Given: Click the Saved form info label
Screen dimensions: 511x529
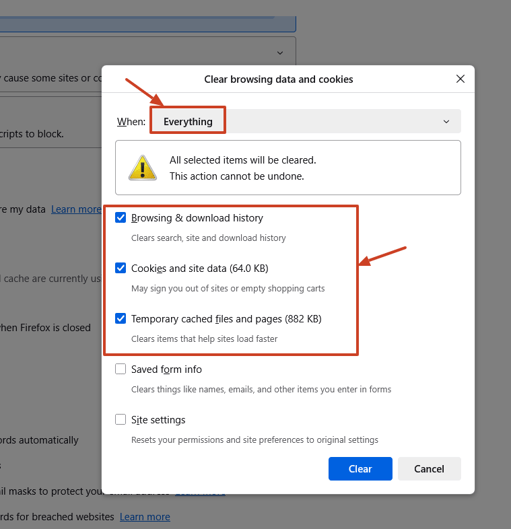Looking at the screenshot, I should pos(166,369).
